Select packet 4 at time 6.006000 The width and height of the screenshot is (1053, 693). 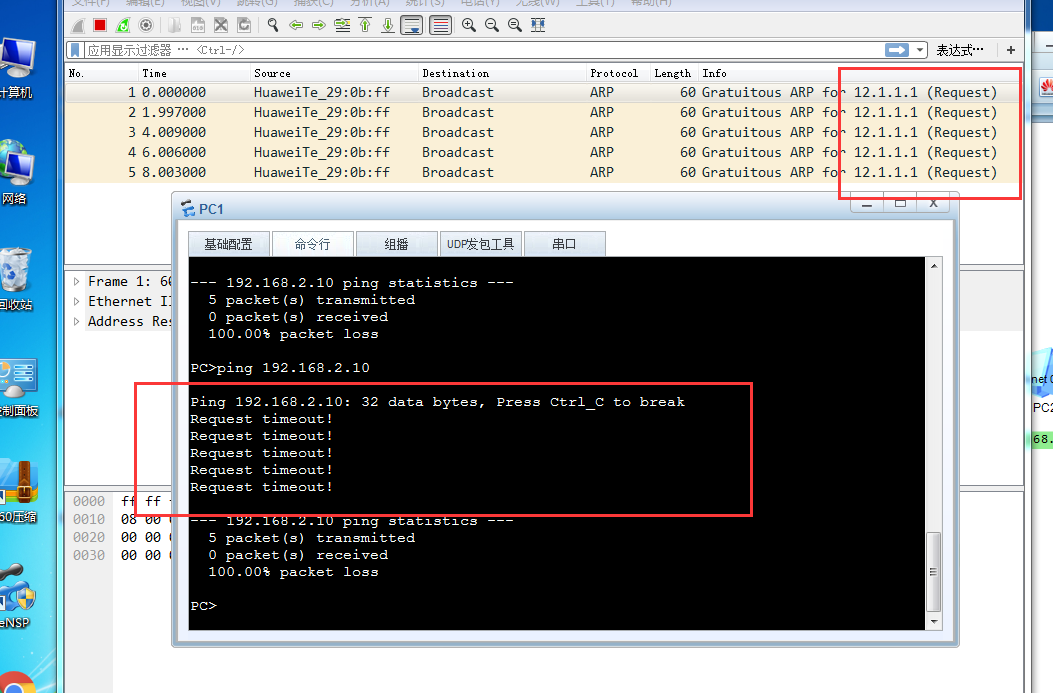[x=544, y=152]
